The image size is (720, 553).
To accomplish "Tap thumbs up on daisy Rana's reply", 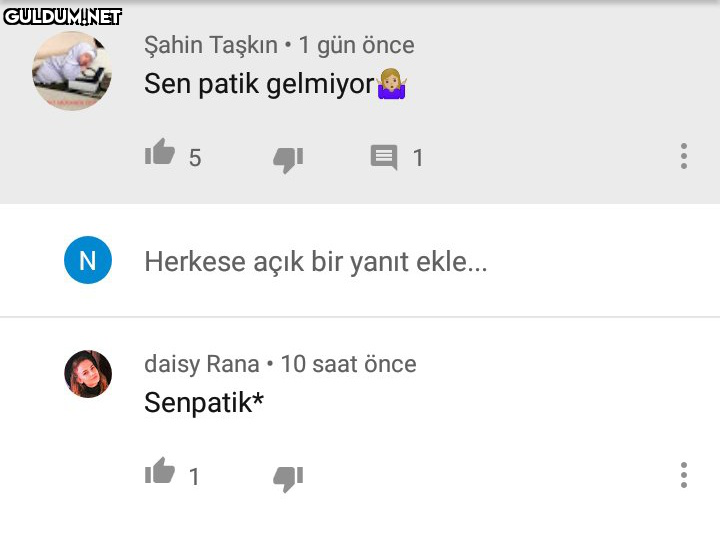I will click(160, 473).
